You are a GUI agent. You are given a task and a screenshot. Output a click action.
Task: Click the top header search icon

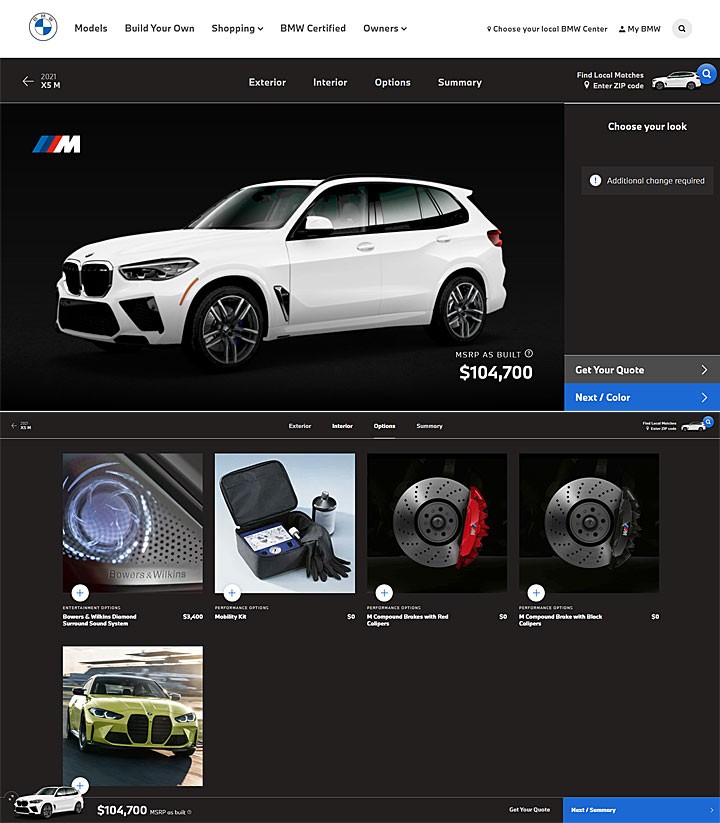(x=682, y=28)
